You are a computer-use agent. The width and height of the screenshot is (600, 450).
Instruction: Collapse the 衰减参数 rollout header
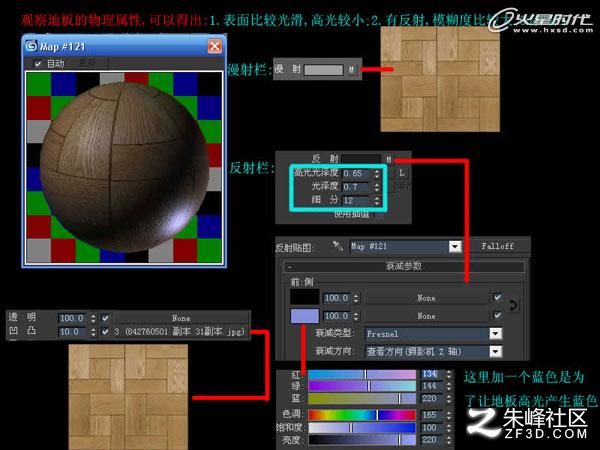[x=404, y=266]
